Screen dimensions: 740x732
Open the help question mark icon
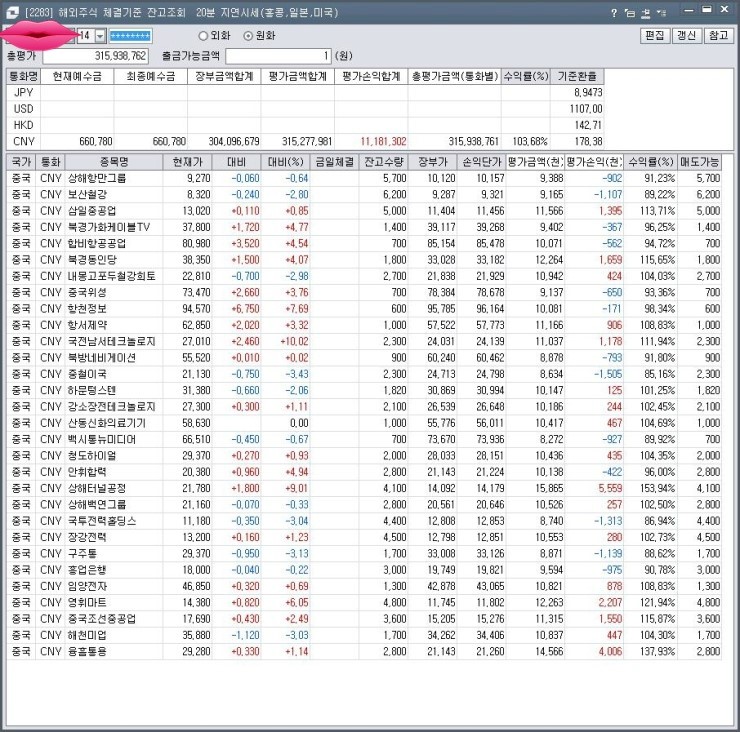[x=614, y=13]
